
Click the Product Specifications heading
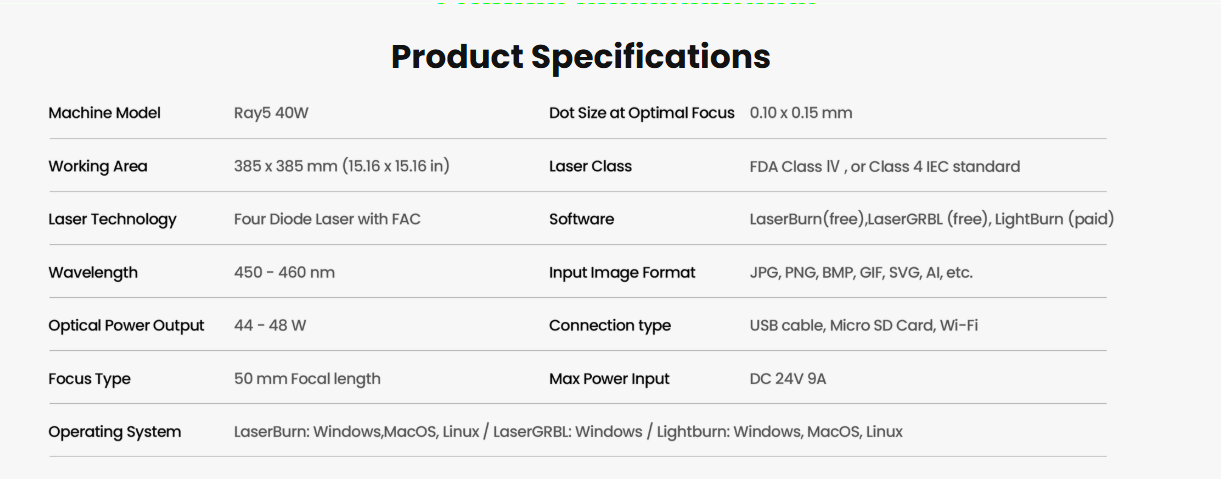(580, 57)
